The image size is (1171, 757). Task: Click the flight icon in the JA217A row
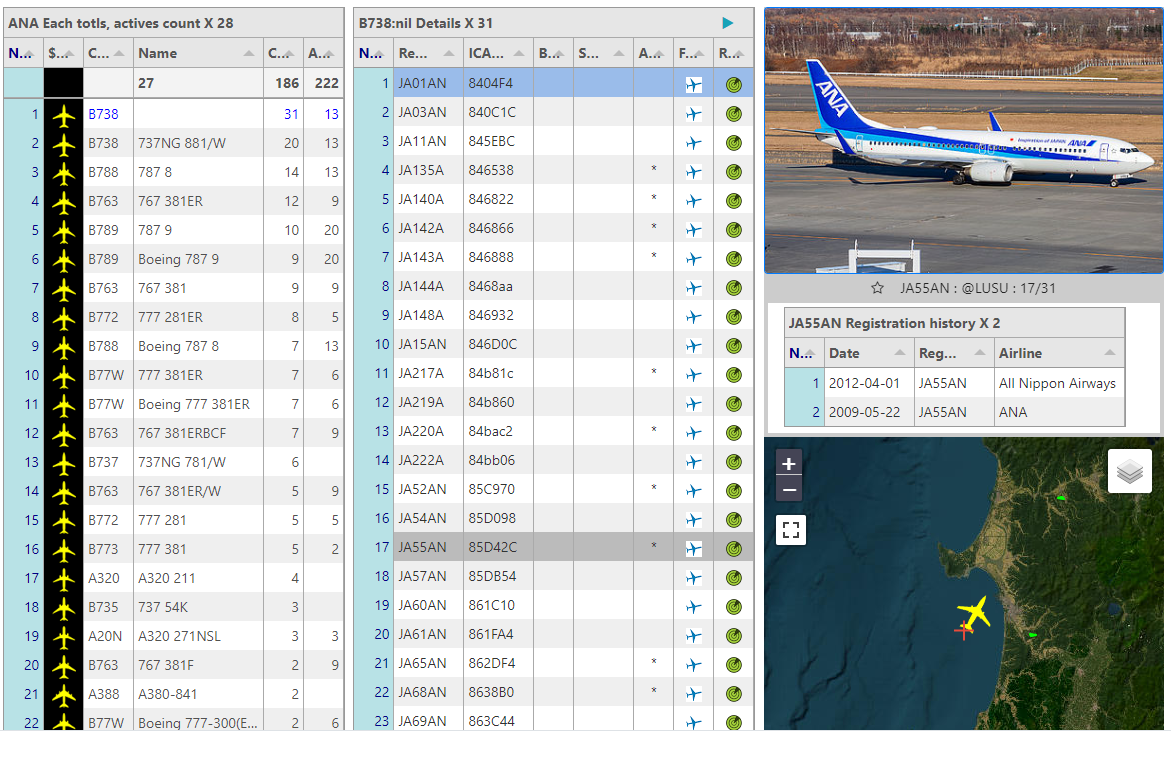694,375
